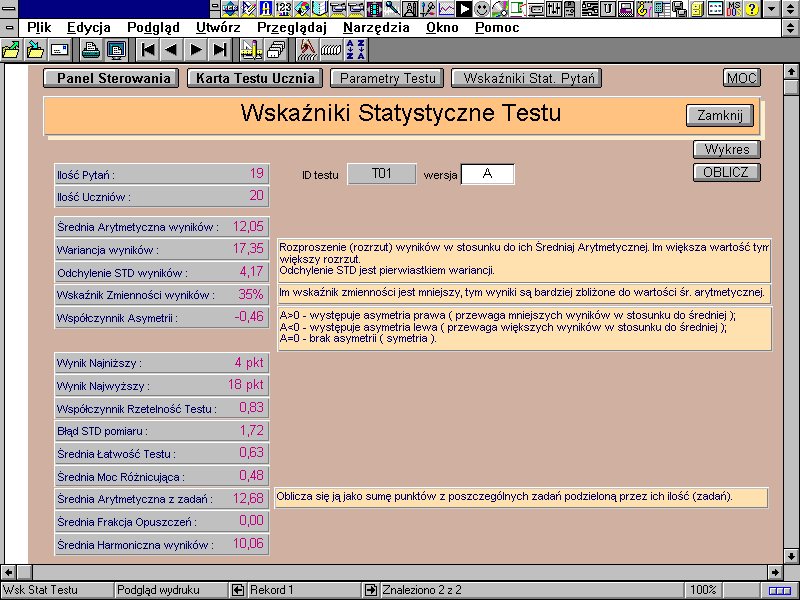The width and height of the screenshot is (800, 600).
Task: Open Karta Testu Ucznia
Action: pos(254,78)
